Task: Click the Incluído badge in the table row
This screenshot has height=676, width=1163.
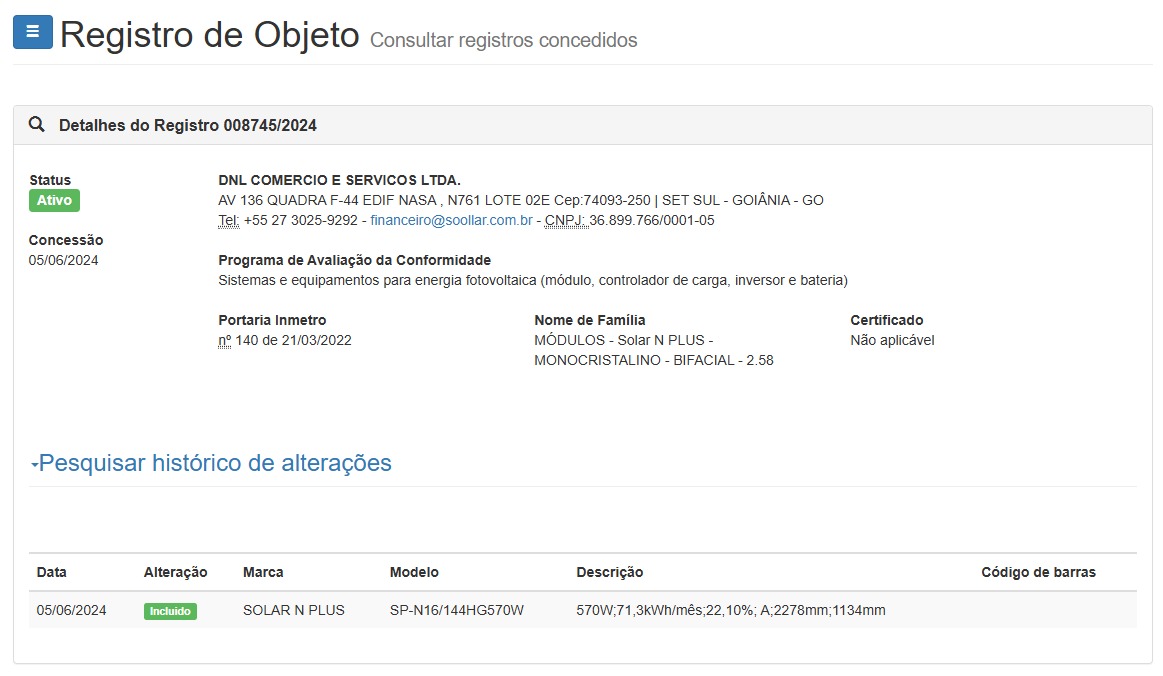Action: pyautogui.click(x=170, y=611)
